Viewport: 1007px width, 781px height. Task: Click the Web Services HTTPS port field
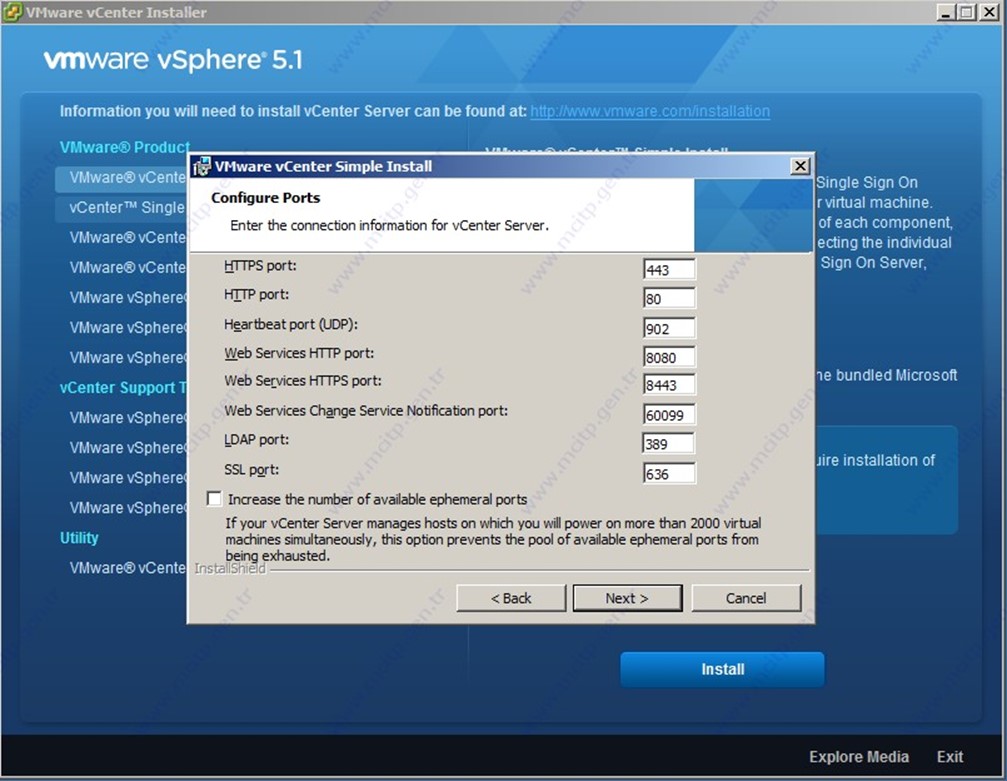point(669,385)
